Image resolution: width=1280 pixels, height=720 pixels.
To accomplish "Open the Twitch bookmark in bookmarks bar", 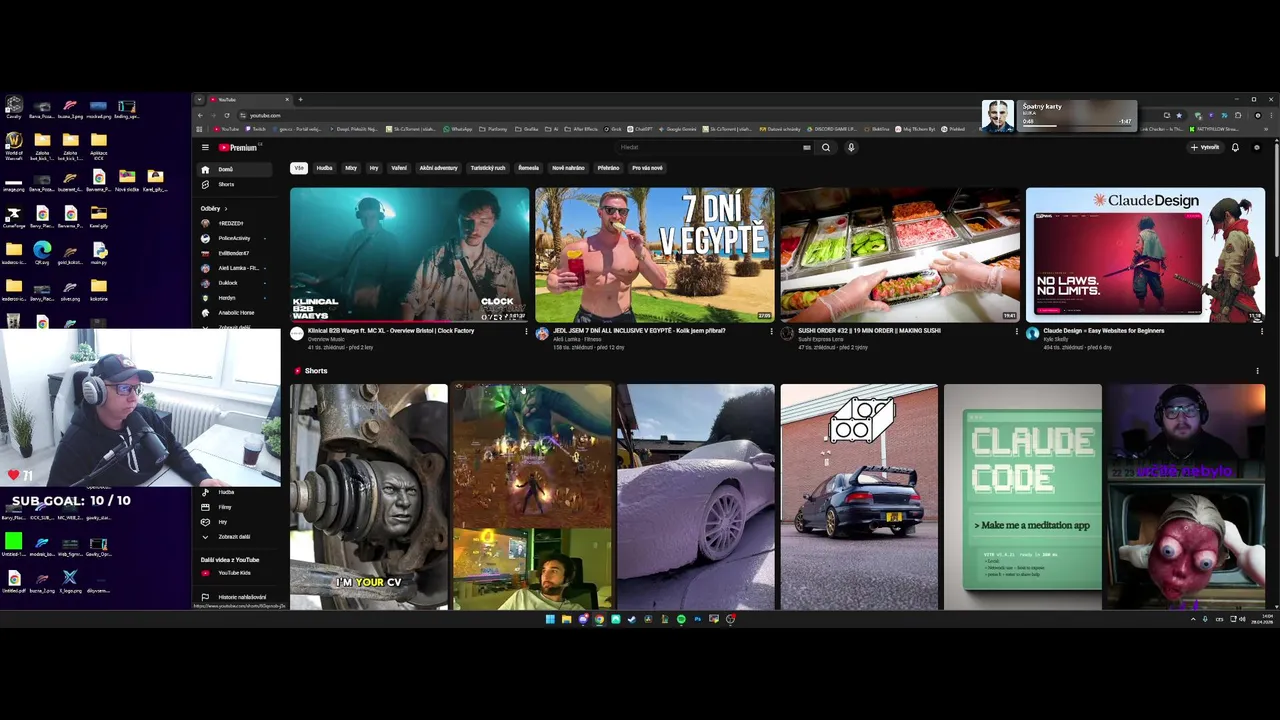I will (255, 129).
